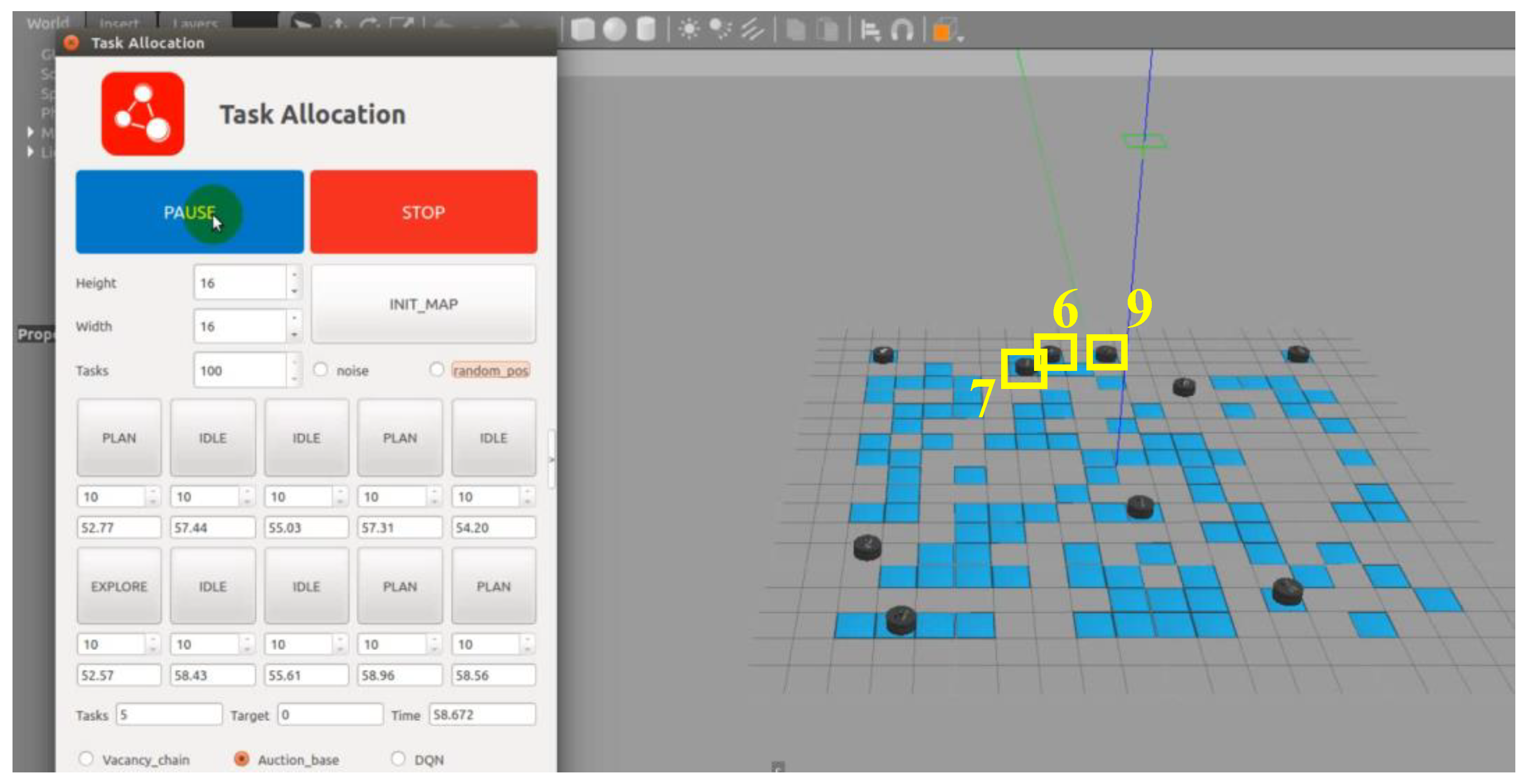The image size is (1526, 784).
Task: Switch to the World tab
Action: point(47,23)
